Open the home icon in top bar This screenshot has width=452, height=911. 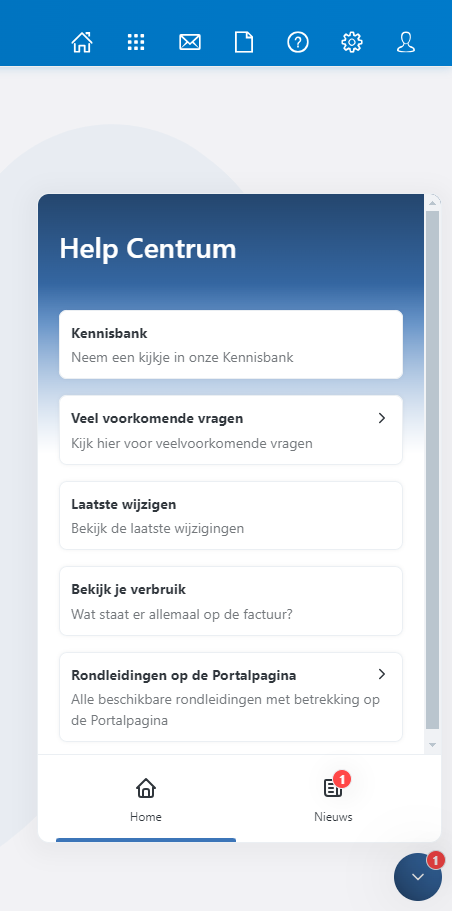coord(82,42)
